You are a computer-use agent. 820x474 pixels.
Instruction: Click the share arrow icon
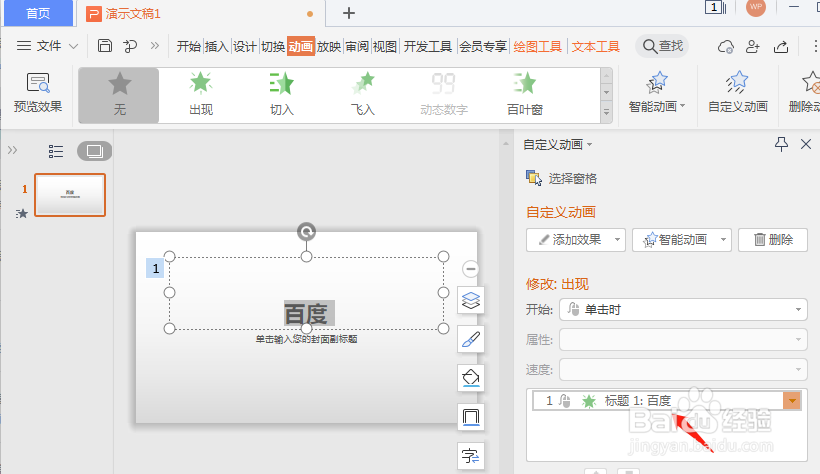pyautogui.click(x=781, y=47)
